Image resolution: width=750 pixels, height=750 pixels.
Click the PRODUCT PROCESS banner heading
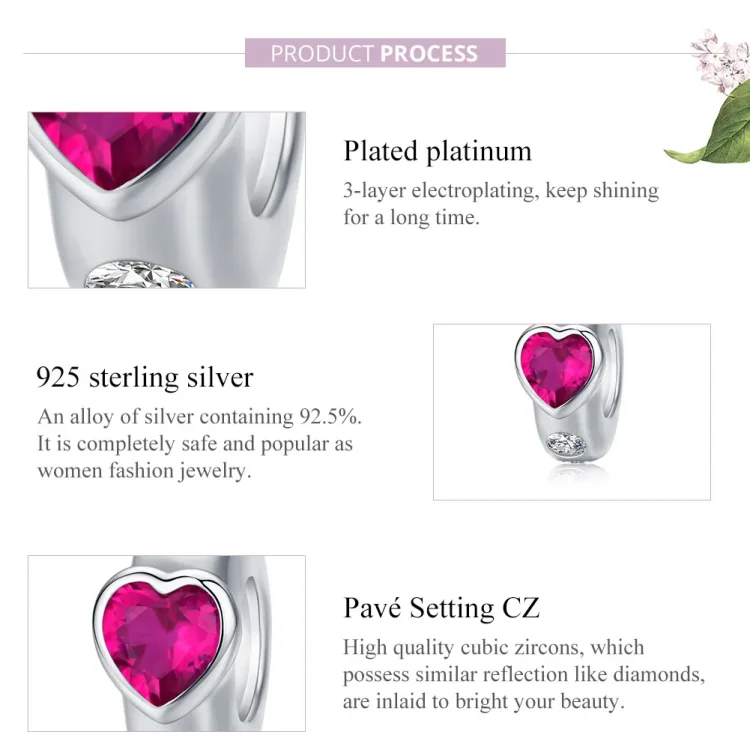click(375, 53)
